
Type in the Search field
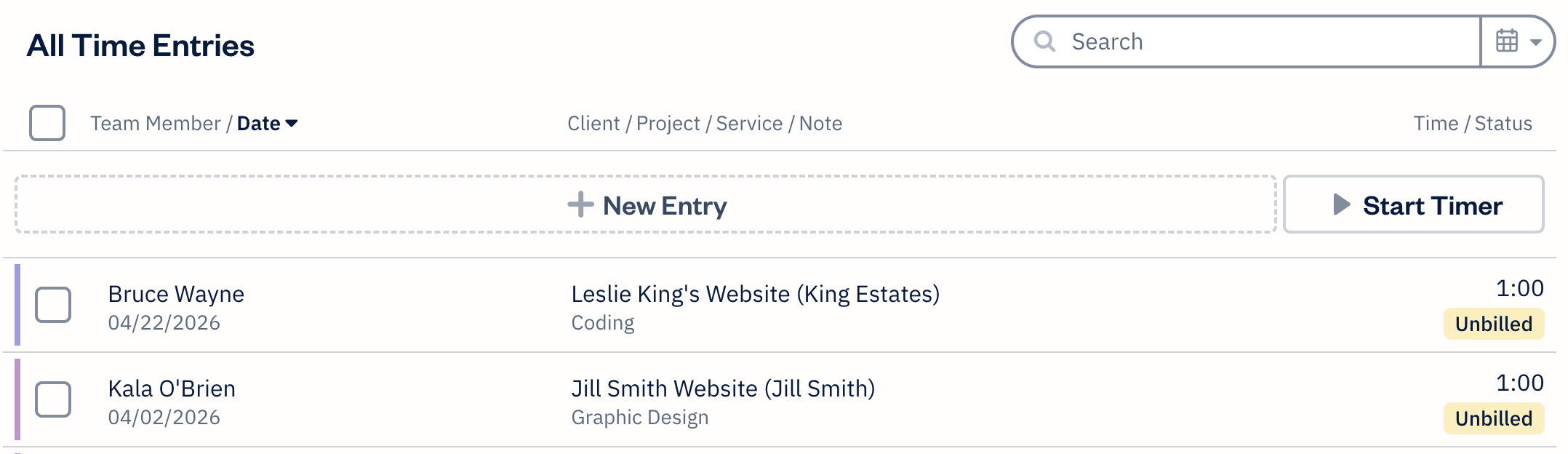click(1265, 41)
